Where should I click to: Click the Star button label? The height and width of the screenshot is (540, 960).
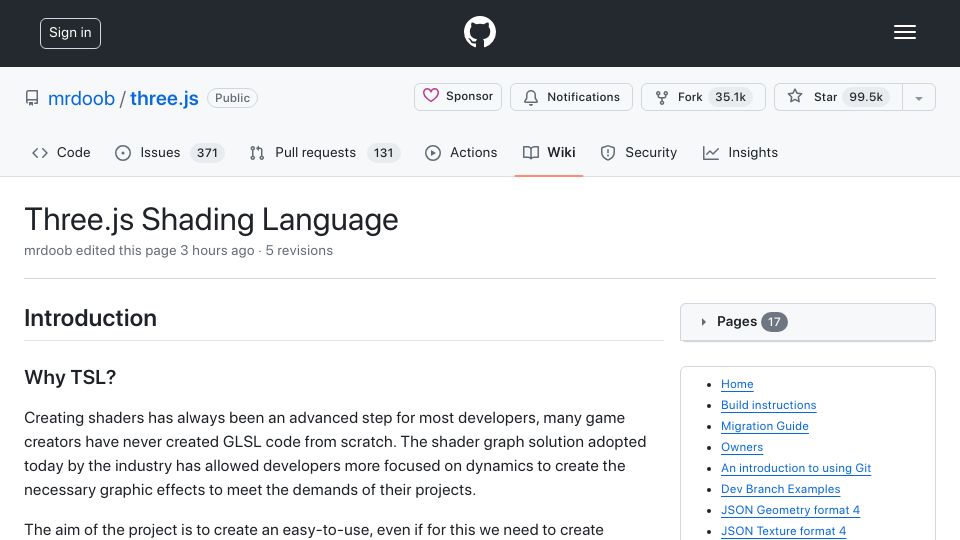pos(825,97)
